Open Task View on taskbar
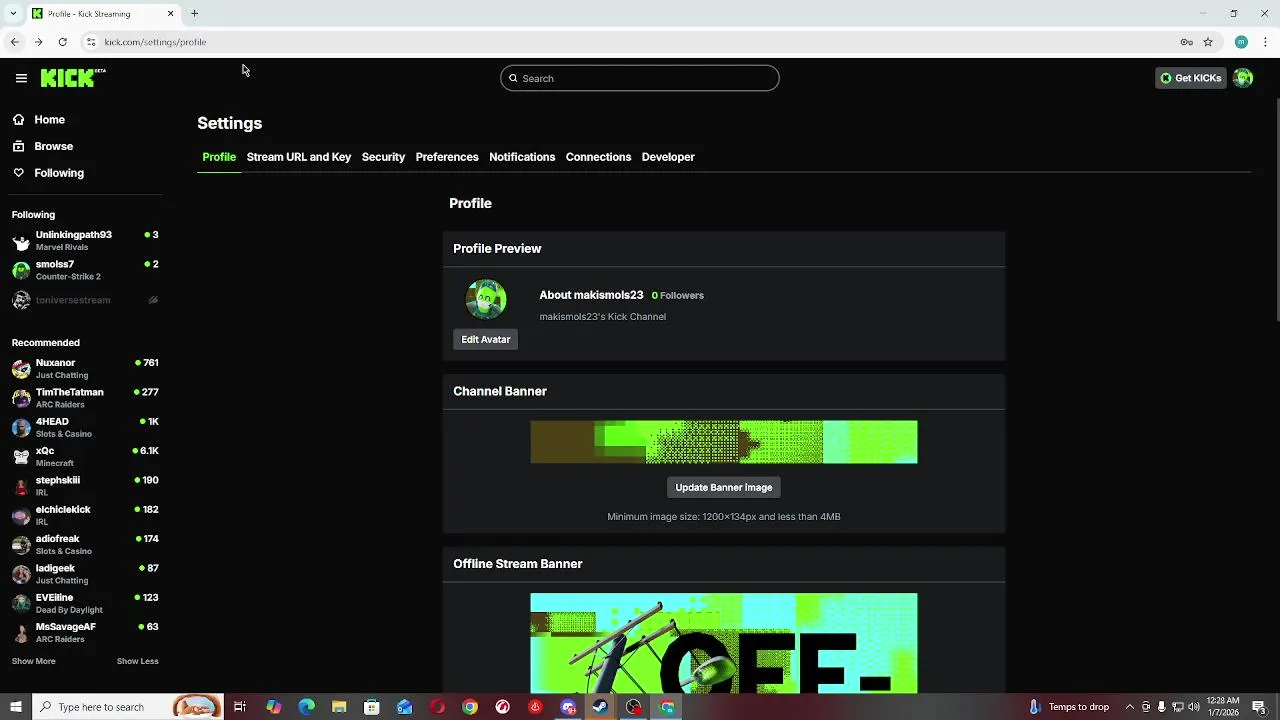The height and width of the screenshot is (720, 1280). (x=240, y=707)
